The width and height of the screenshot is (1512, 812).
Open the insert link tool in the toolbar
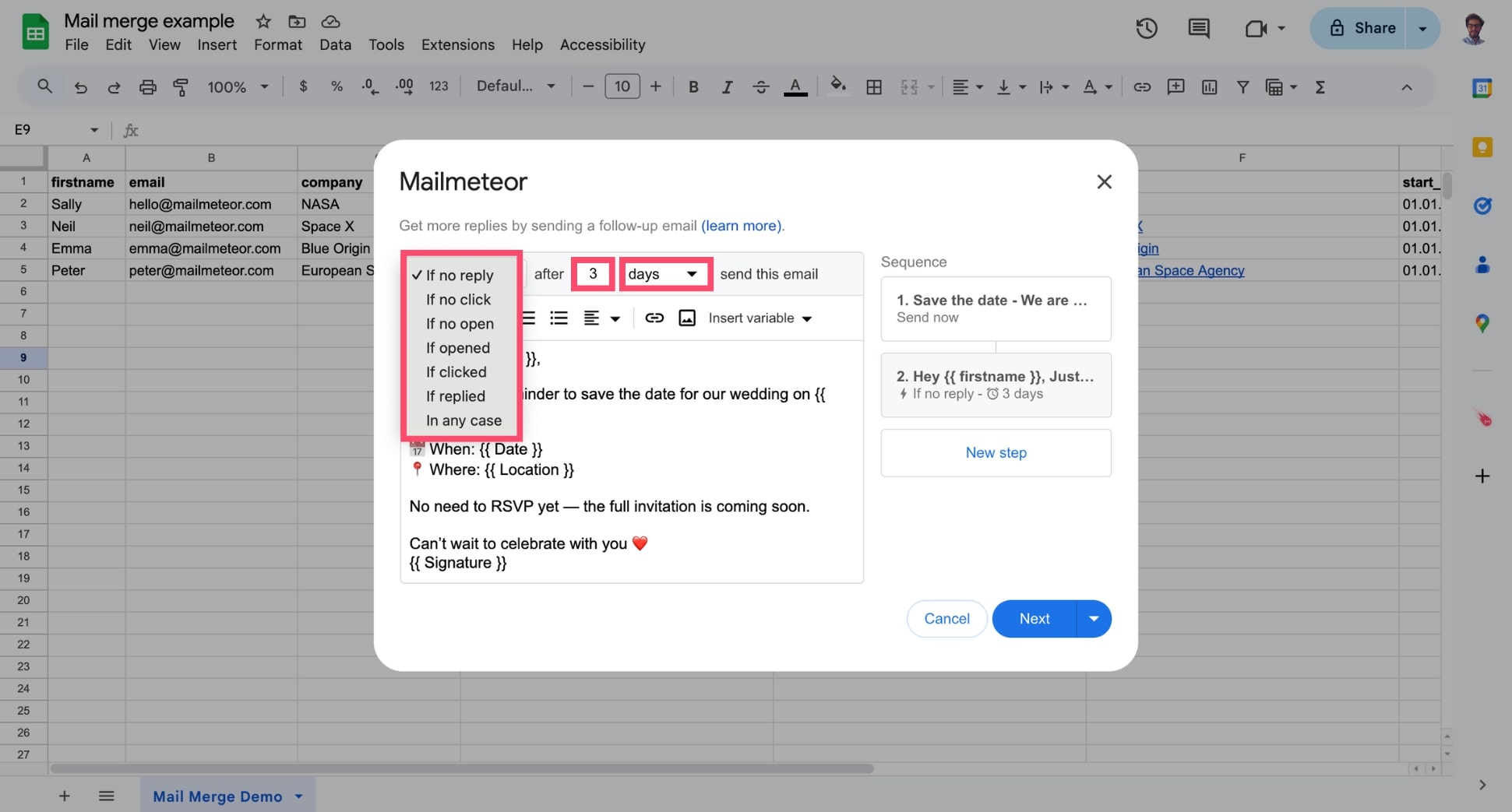[1142, 86]
